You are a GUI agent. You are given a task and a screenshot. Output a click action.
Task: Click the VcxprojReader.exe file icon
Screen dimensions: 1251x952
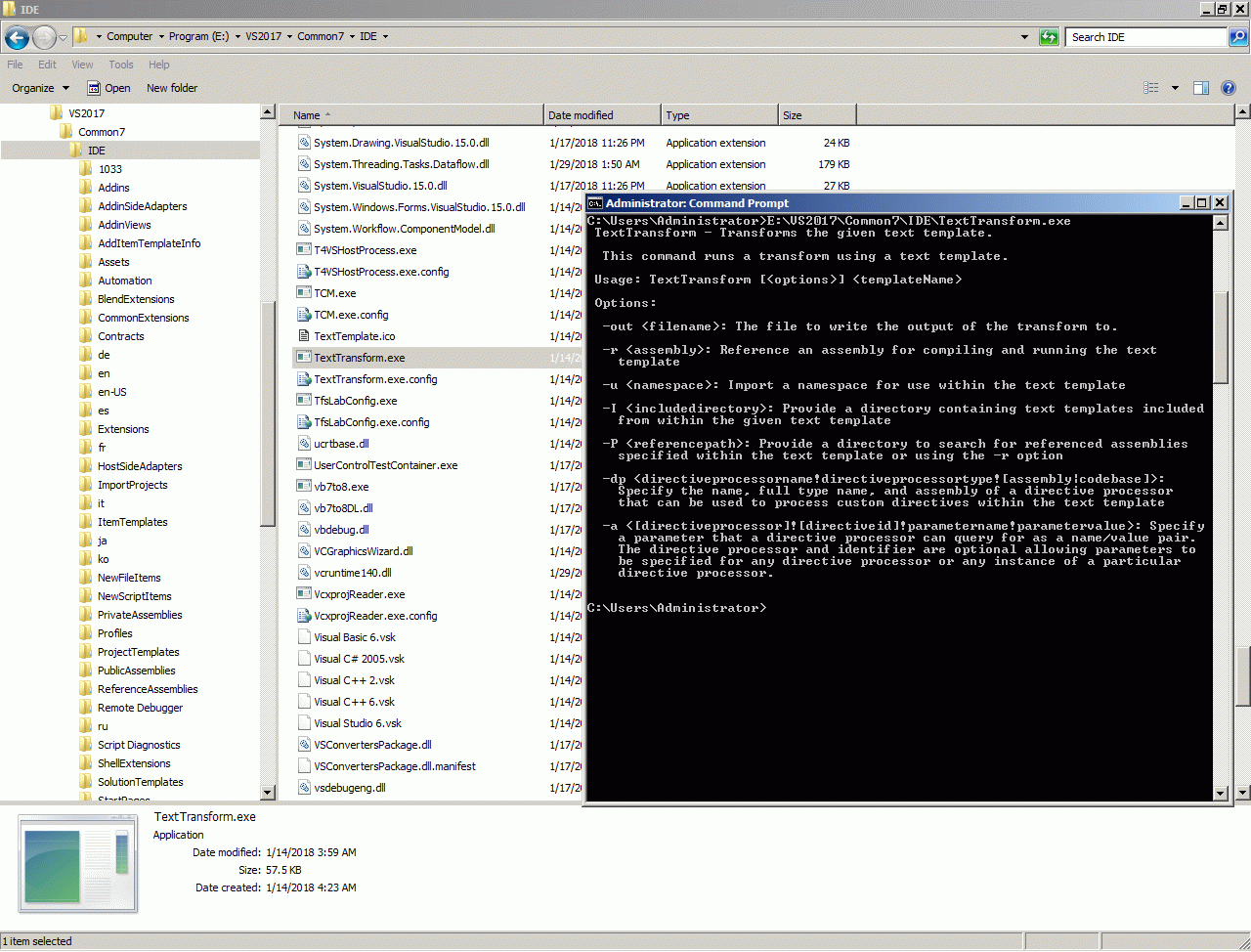pyautogui.click(x=304, y=594)
